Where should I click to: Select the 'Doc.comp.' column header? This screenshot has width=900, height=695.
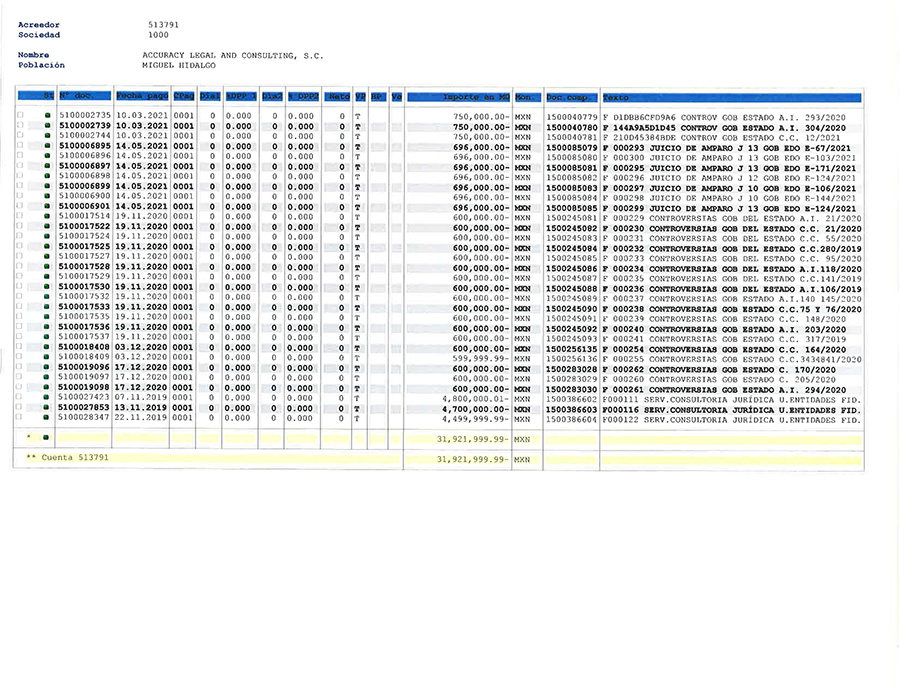coord(571,97)
